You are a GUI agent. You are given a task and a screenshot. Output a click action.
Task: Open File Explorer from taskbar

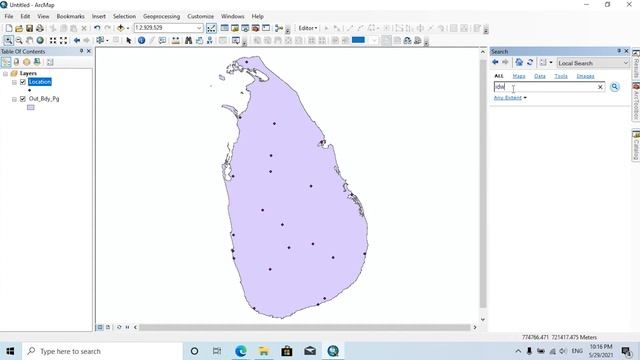tap(264, 351)
